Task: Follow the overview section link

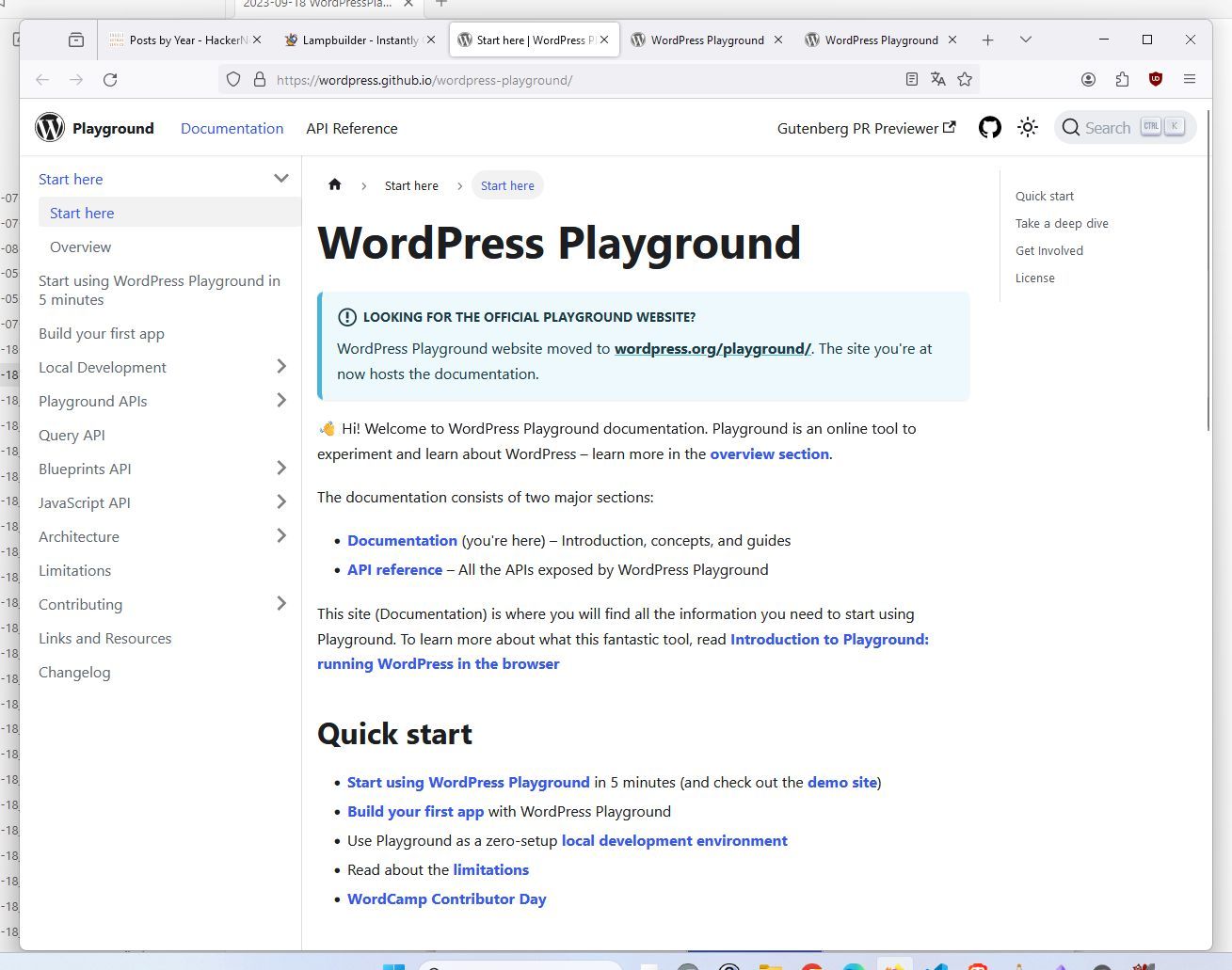Action: tap(770, 453)
